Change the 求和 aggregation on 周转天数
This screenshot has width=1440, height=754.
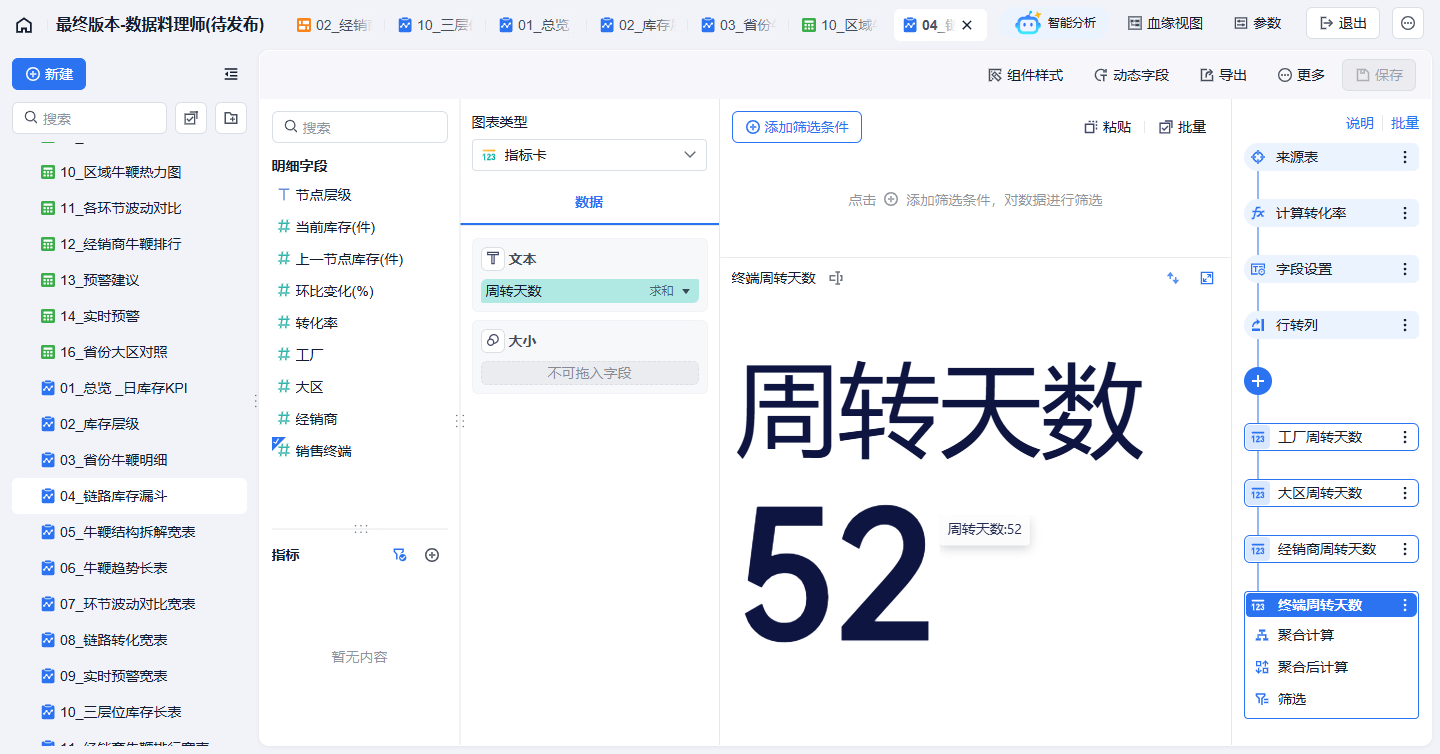670,291
